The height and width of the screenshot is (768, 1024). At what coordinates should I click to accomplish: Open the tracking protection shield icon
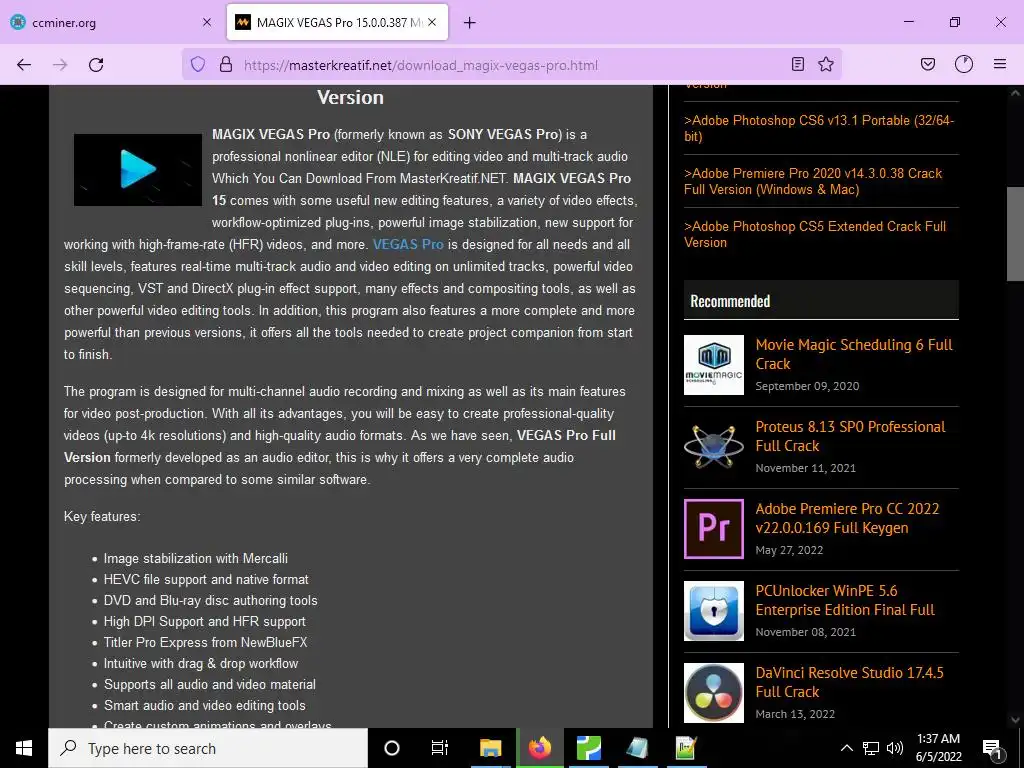198,65
